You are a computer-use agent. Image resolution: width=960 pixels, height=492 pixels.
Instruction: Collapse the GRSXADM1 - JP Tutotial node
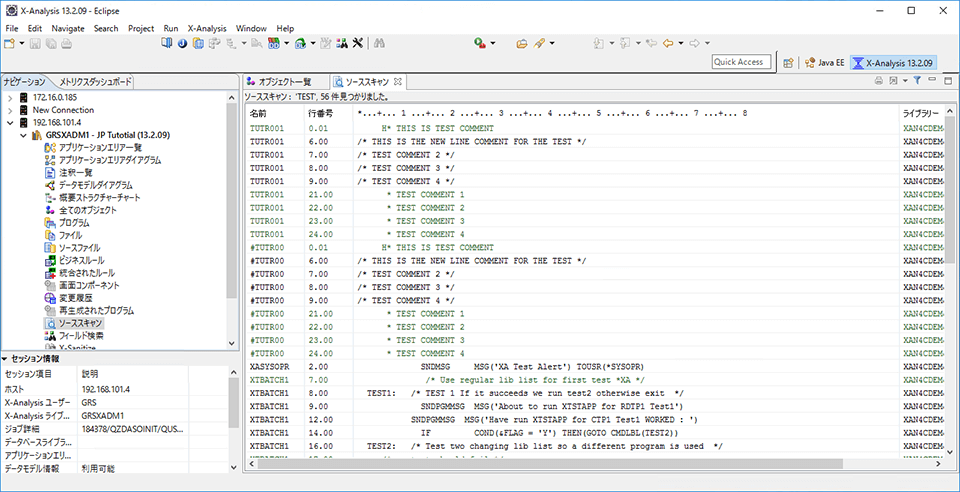[x=23, y=135]
